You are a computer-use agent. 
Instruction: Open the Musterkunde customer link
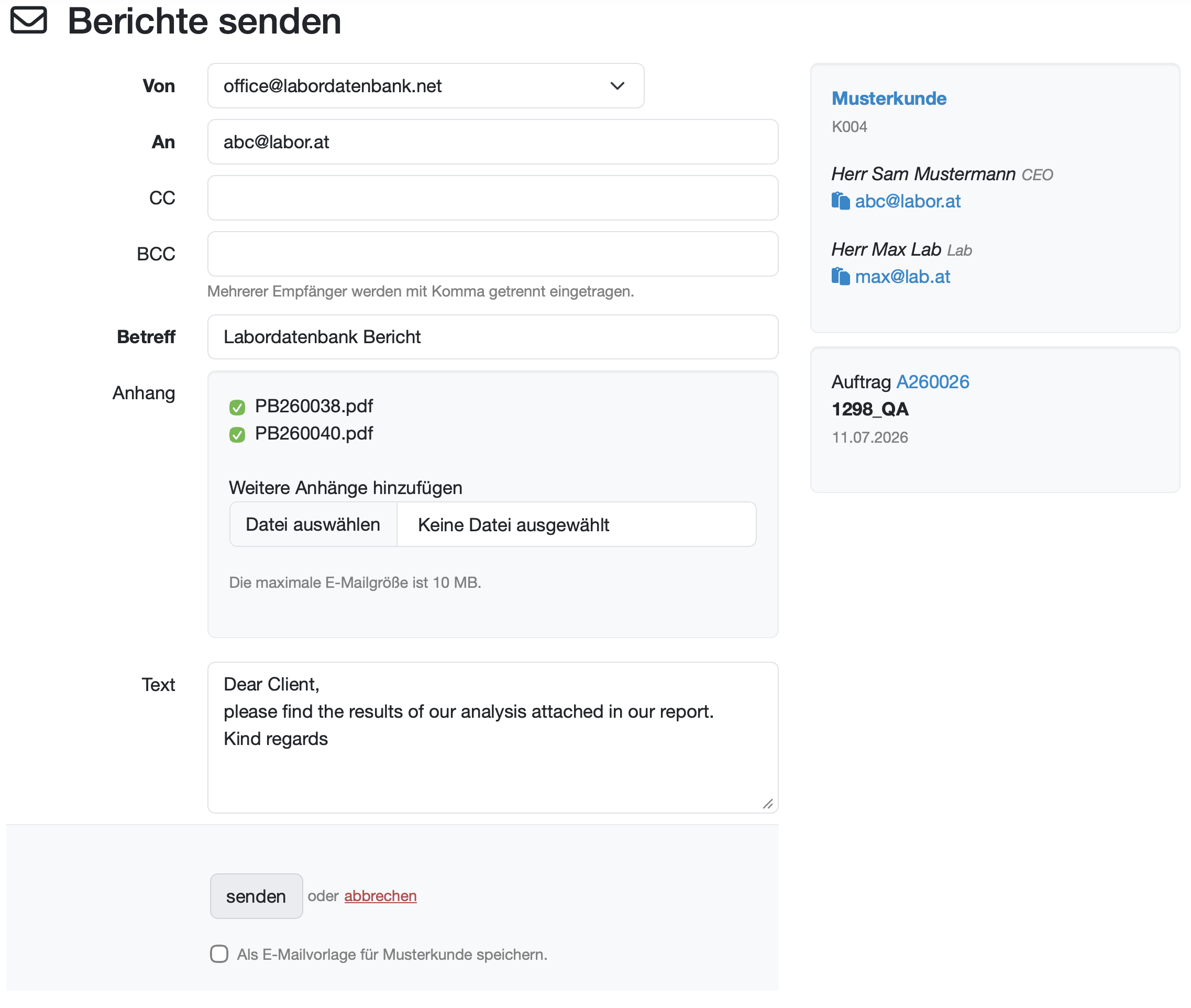pyautogui.click(x=889, y=98)
